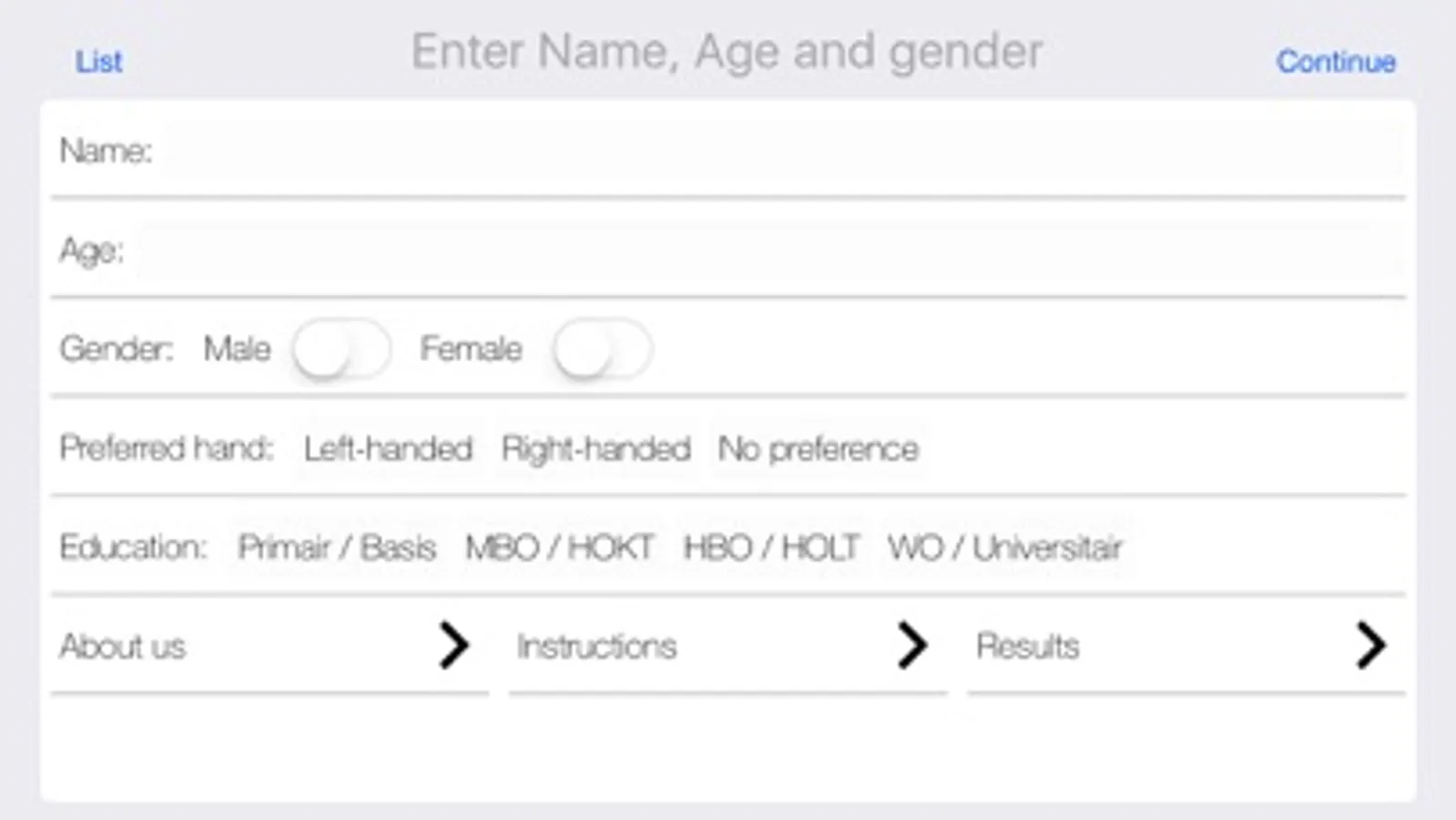Open the Instructions row label
This screenshot has width=1456, height=820.
596,647
